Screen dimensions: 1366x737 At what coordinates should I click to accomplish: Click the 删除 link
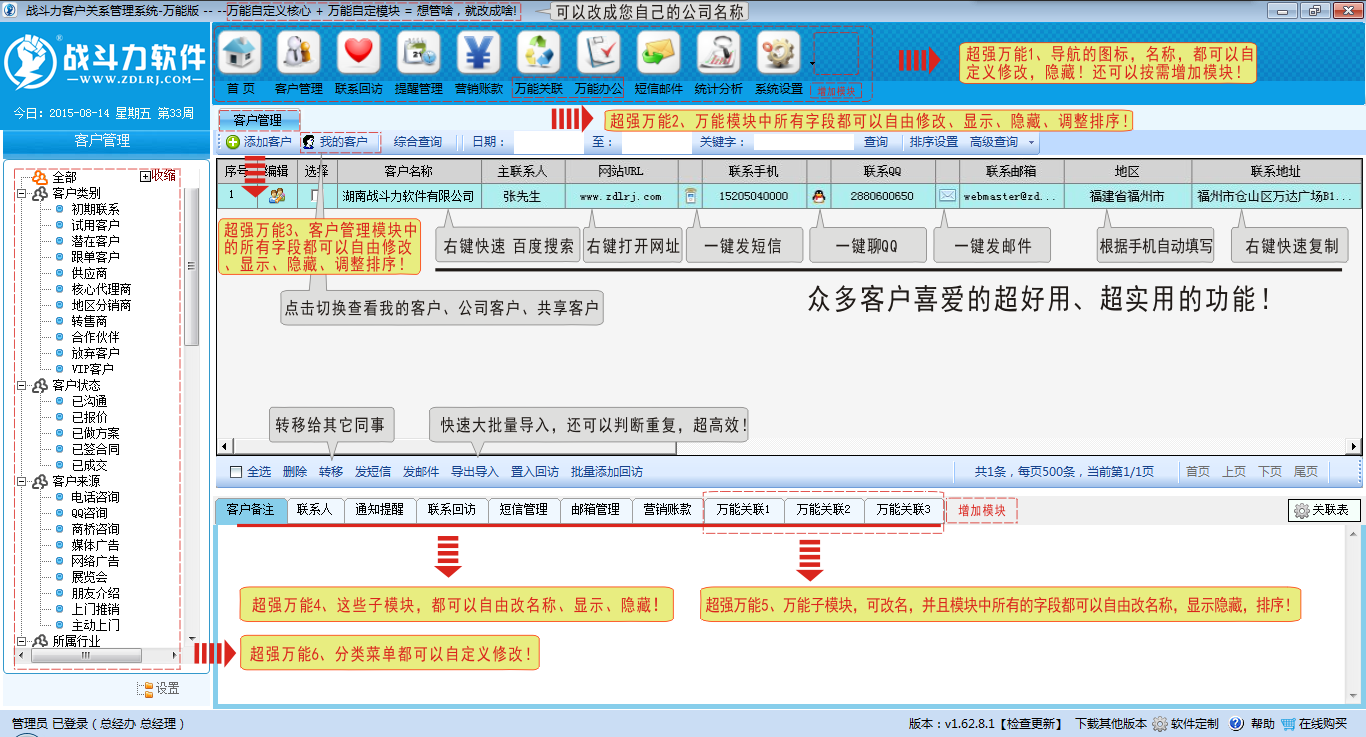pos(295,472)
